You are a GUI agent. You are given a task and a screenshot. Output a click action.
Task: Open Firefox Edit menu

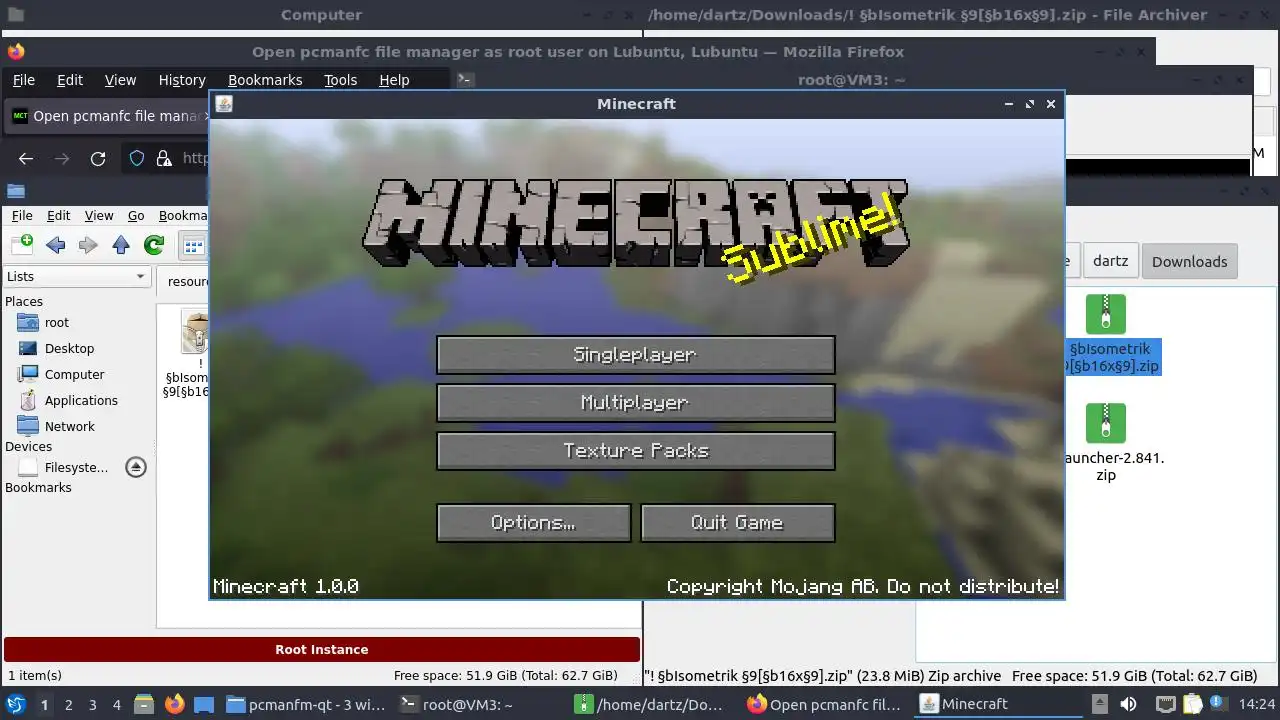point(70,80)
